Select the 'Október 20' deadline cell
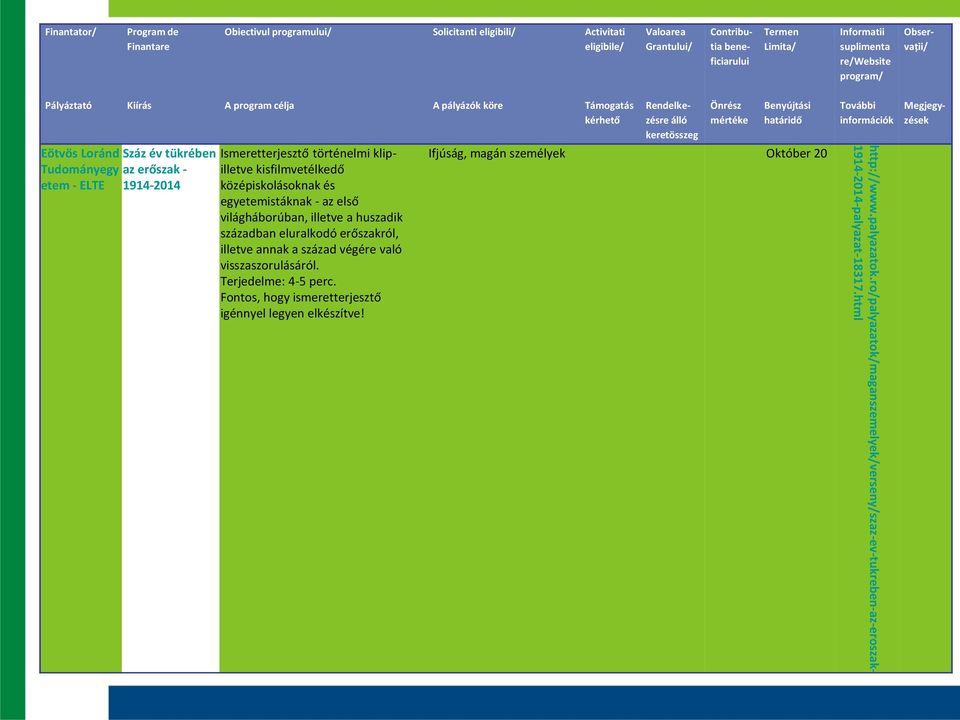Viewport: 960px width, 720px height. click(796, 153)
